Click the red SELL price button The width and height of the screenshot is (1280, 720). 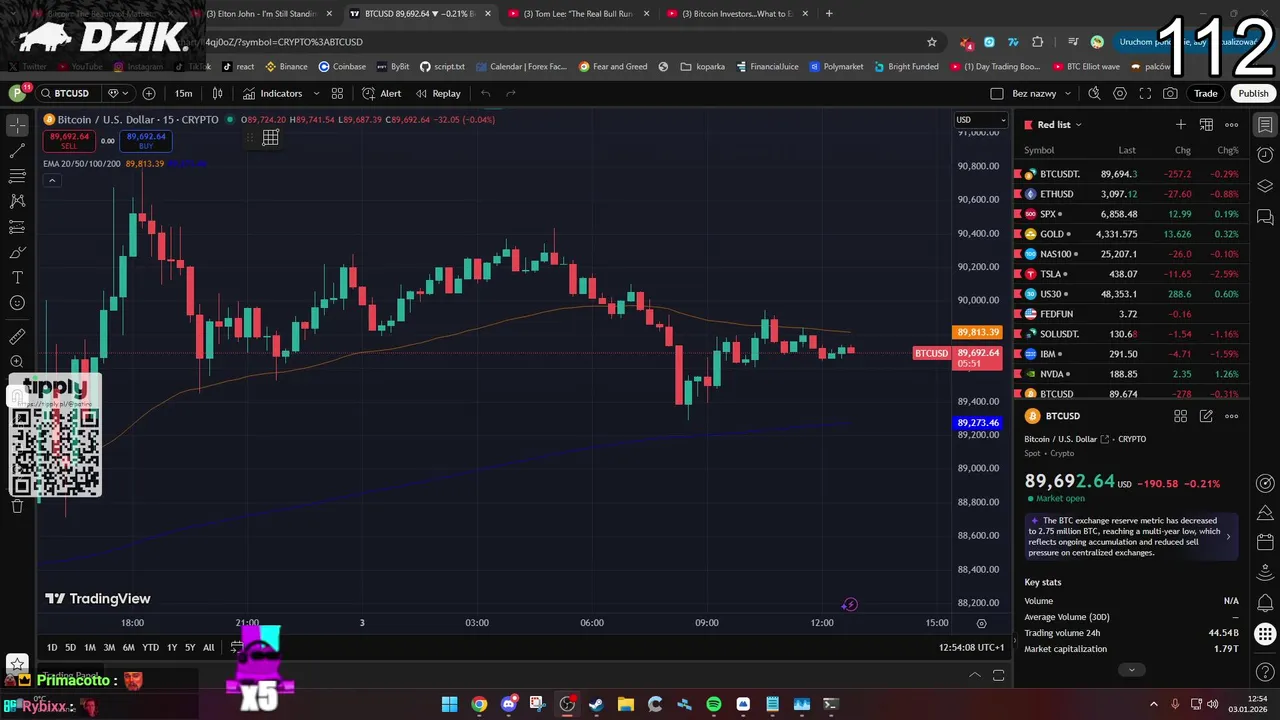pos(69,141)
